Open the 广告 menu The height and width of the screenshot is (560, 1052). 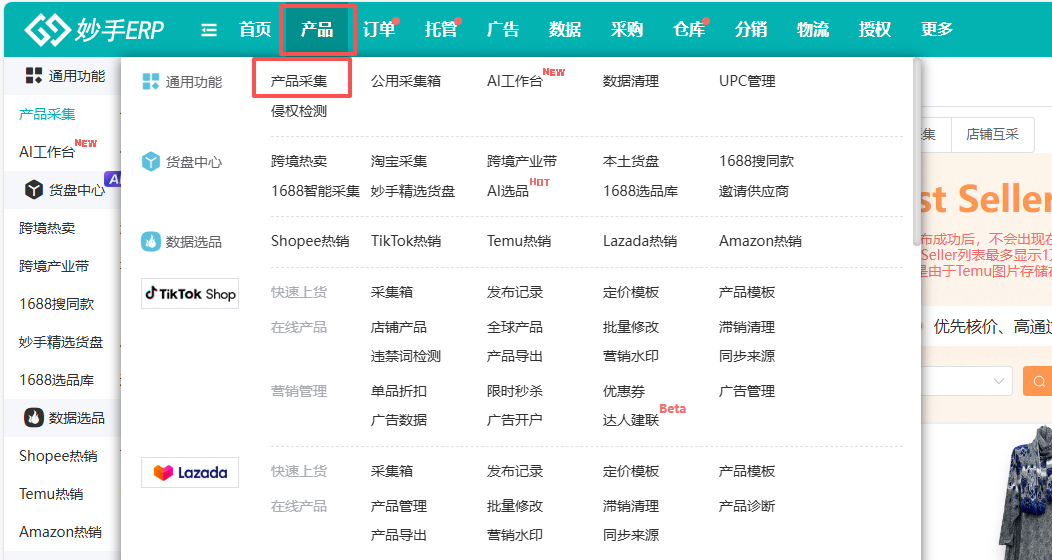[x=503, y=30]
